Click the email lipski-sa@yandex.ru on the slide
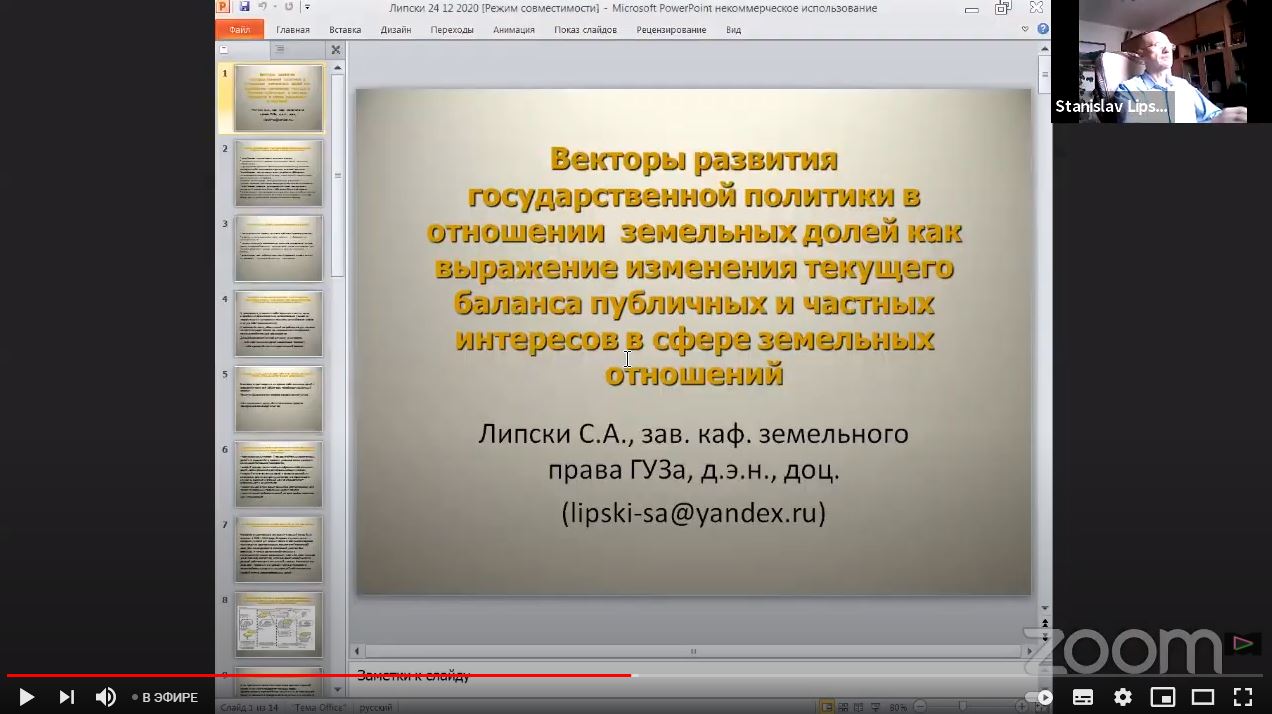The width and height of the screenshot is (1272, 714). (x=693, y=512)
